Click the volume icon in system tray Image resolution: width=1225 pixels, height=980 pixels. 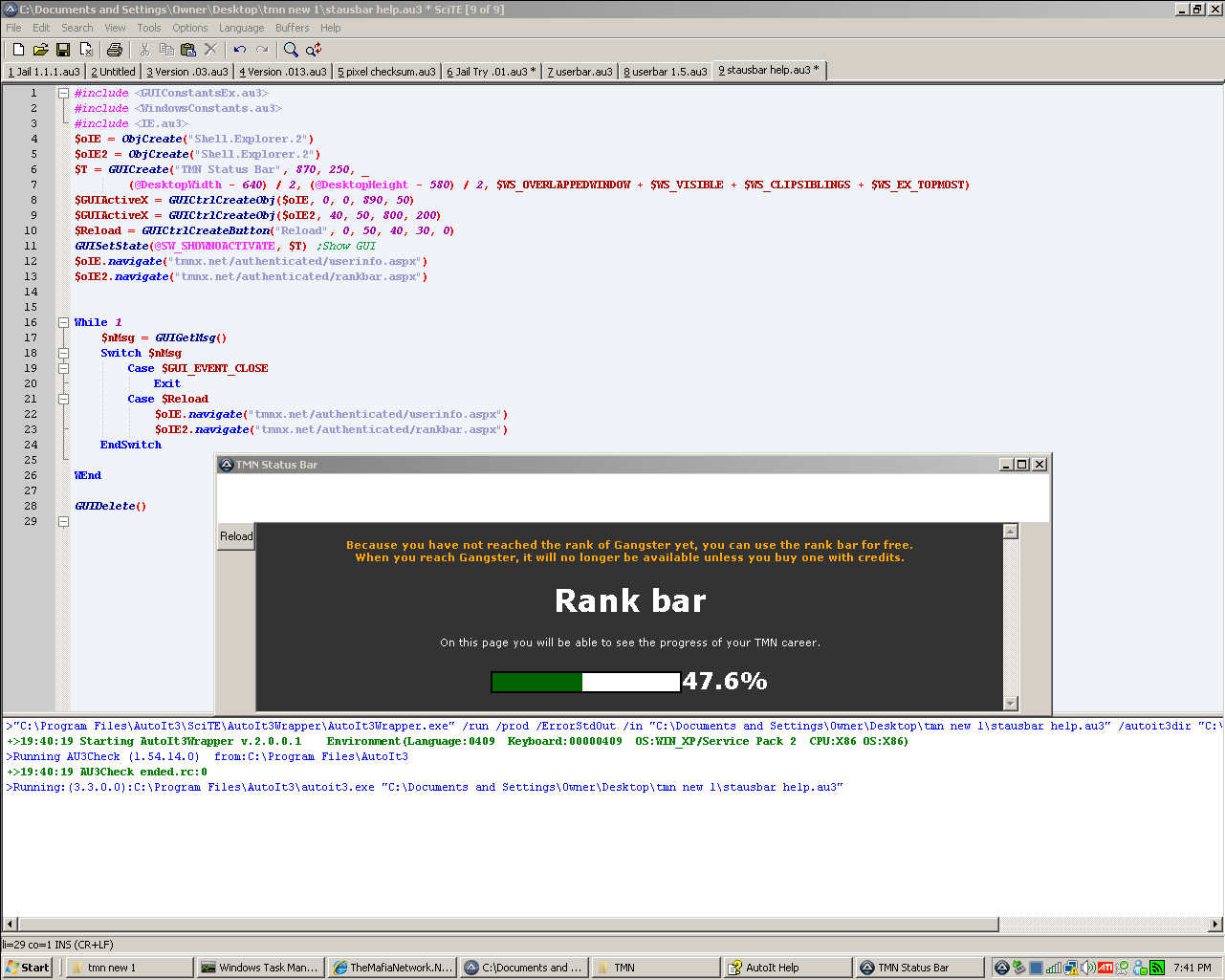coord(1088,968)
